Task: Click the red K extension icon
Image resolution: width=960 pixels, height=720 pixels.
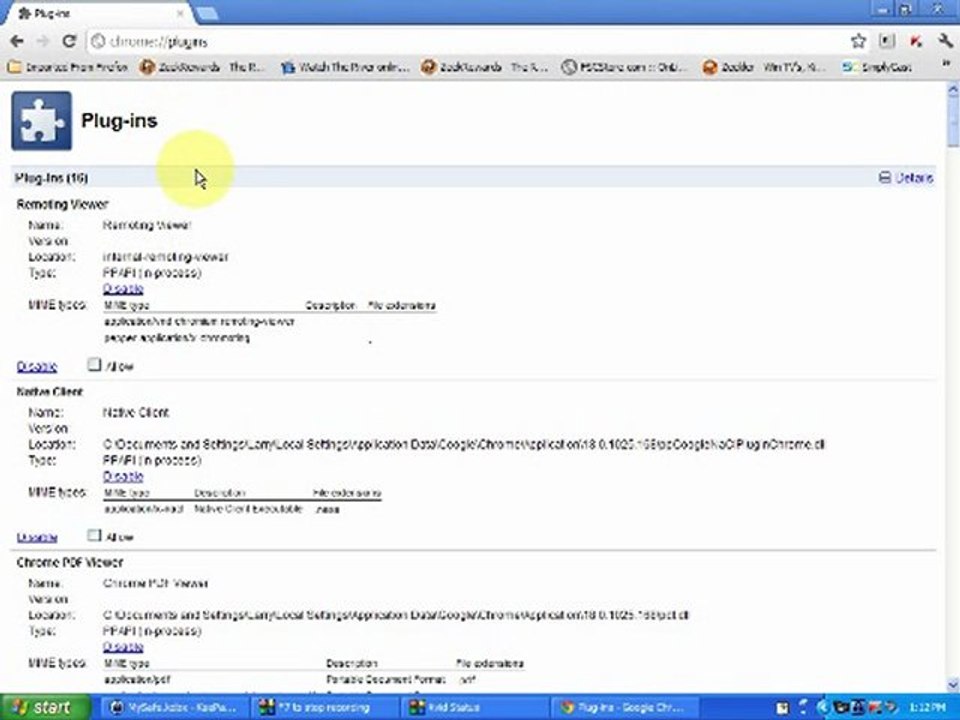Action: click(916, 41)
